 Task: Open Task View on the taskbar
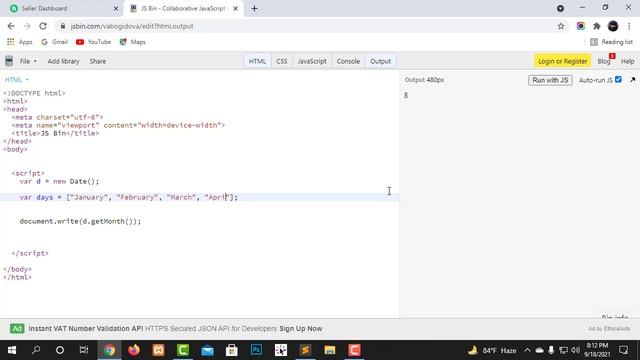84,350
